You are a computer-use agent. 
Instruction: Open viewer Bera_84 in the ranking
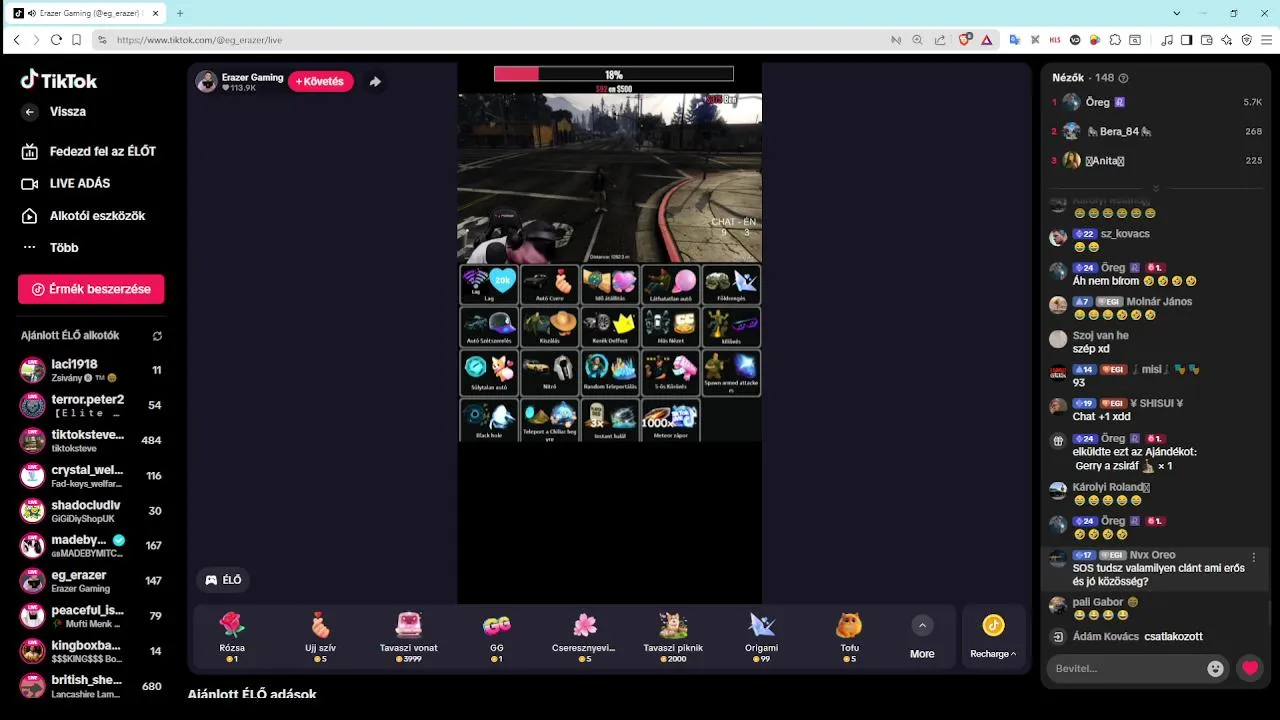[1156, 131]
